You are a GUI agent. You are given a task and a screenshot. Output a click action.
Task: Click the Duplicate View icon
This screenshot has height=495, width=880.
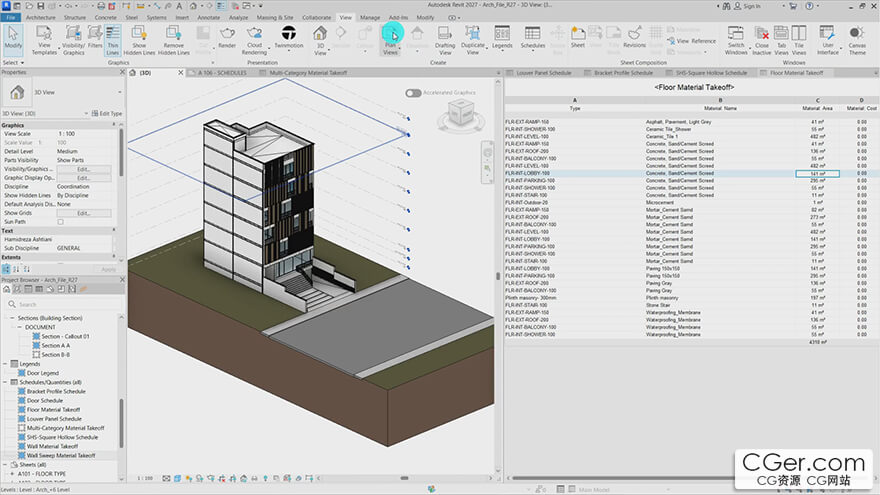473,40
